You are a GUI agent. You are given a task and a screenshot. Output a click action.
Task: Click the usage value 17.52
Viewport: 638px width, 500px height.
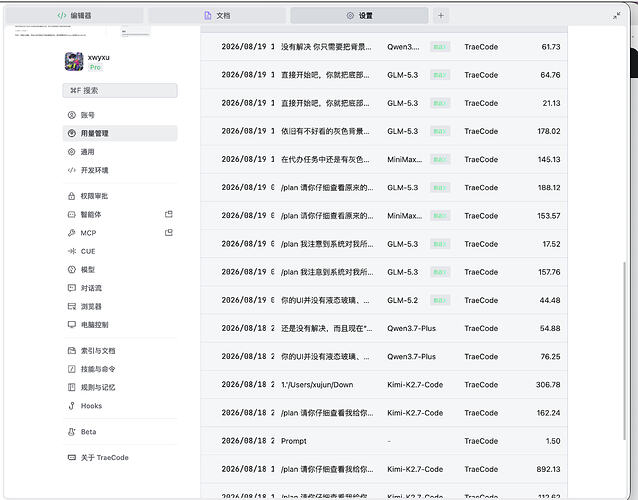pos(551,244)
